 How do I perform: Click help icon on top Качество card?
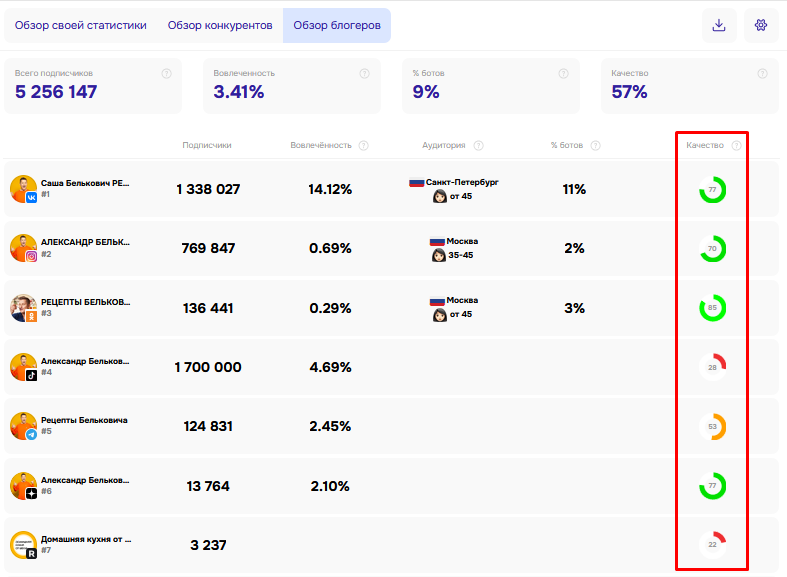pos(762,74)
